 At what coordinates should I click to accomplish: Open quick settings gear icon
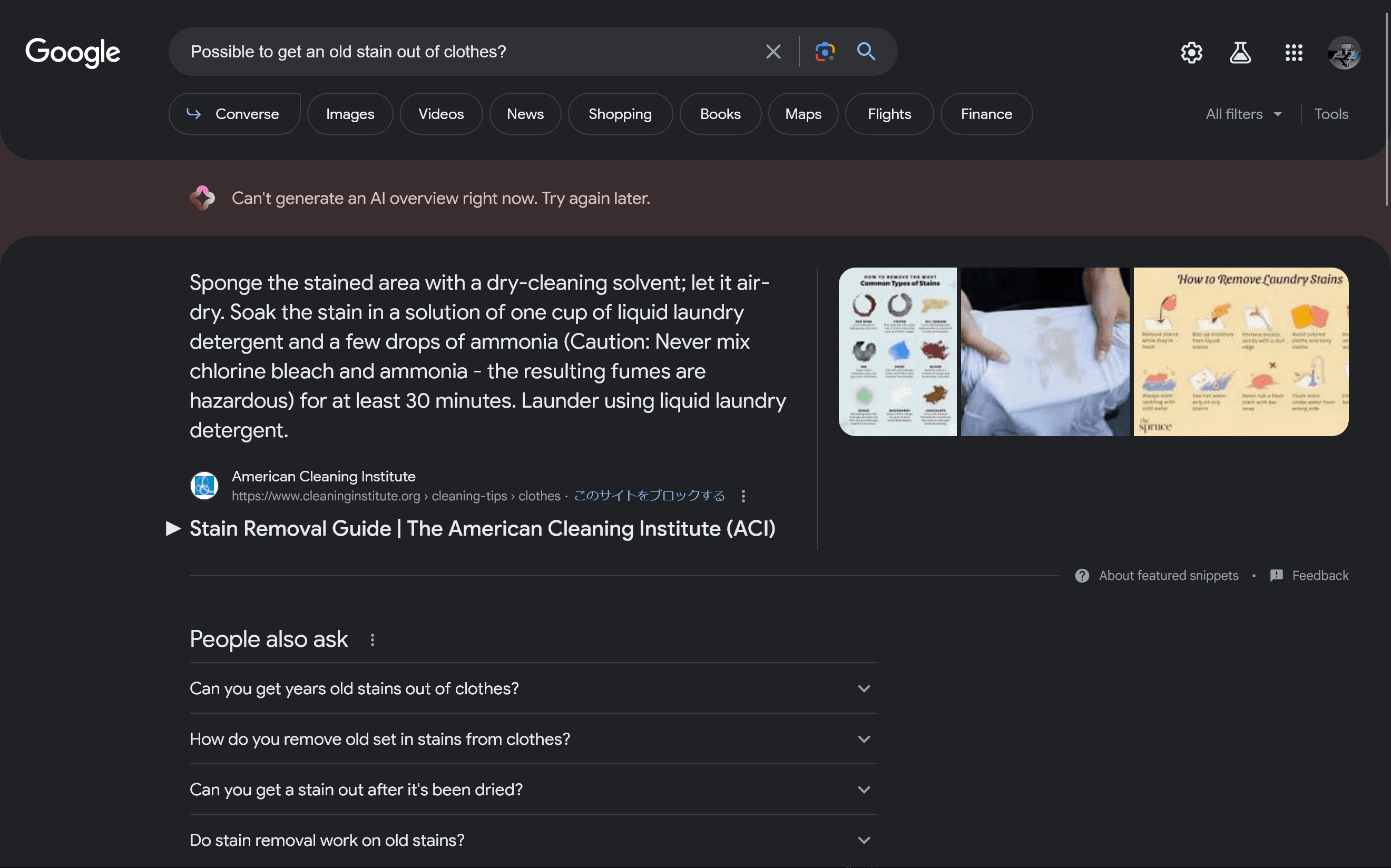pyautogui.click(x=1192, y=53)
